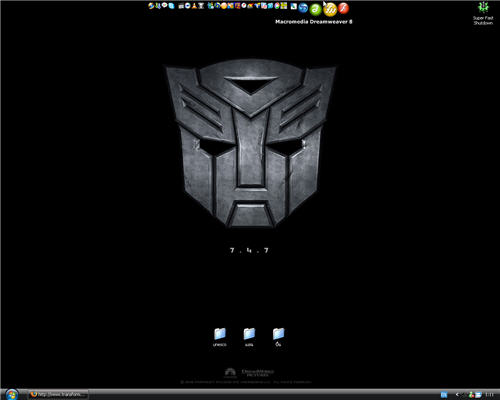This screenshot has height=400, width=500.
Task: Select the right desktop folder
Action: coord(278,337)
